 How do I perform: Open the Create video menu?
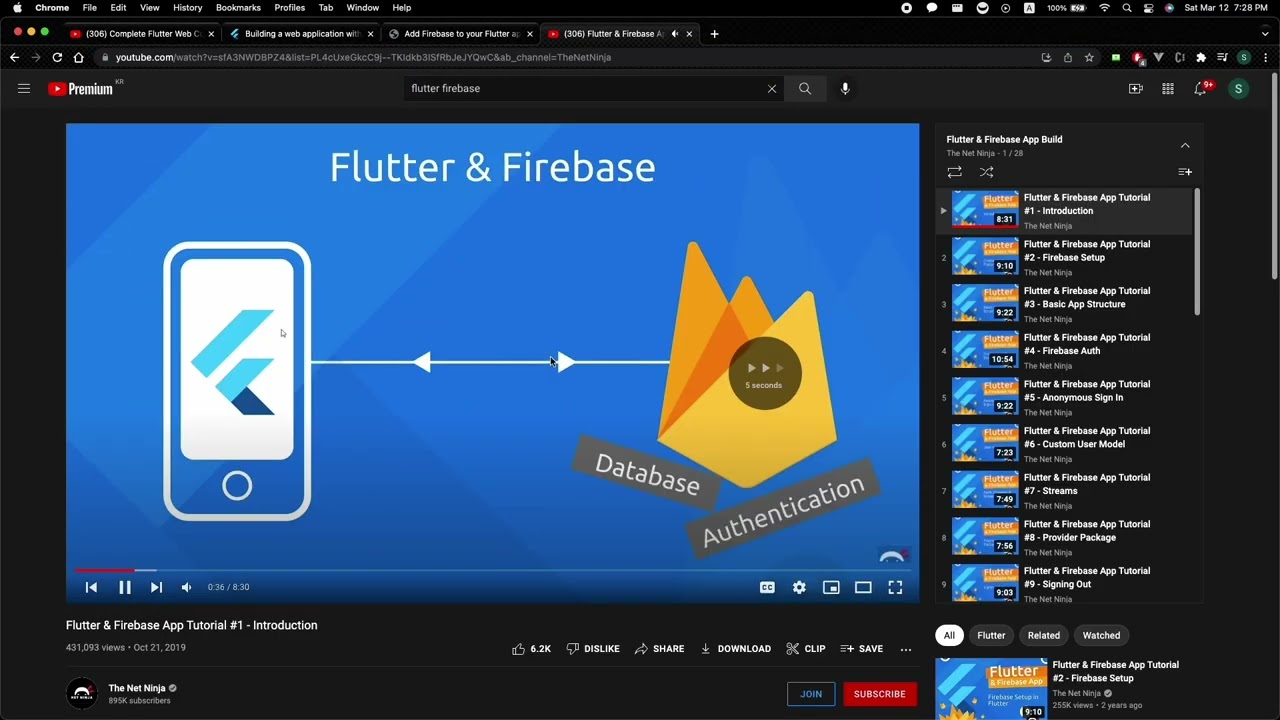[x=1135, y=89]
